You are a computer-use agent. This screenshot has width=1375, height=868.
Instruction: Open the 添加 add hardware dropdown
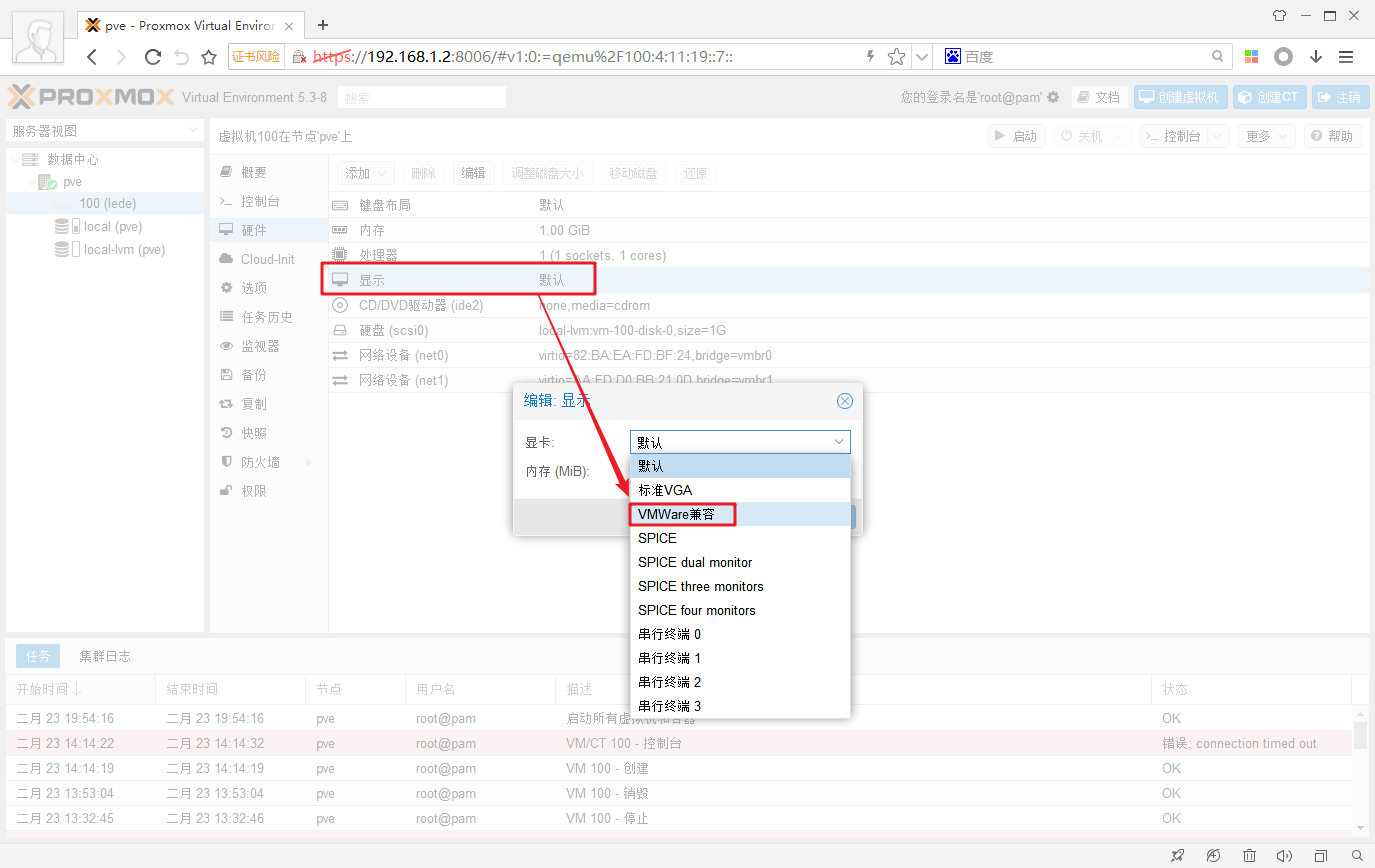tap(366, 173)
